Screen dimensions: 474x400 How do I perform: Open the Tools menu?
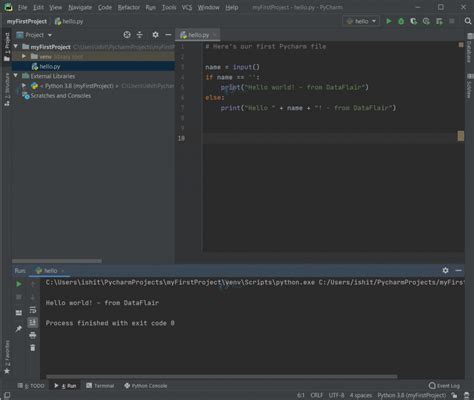[x=169, y=7]
